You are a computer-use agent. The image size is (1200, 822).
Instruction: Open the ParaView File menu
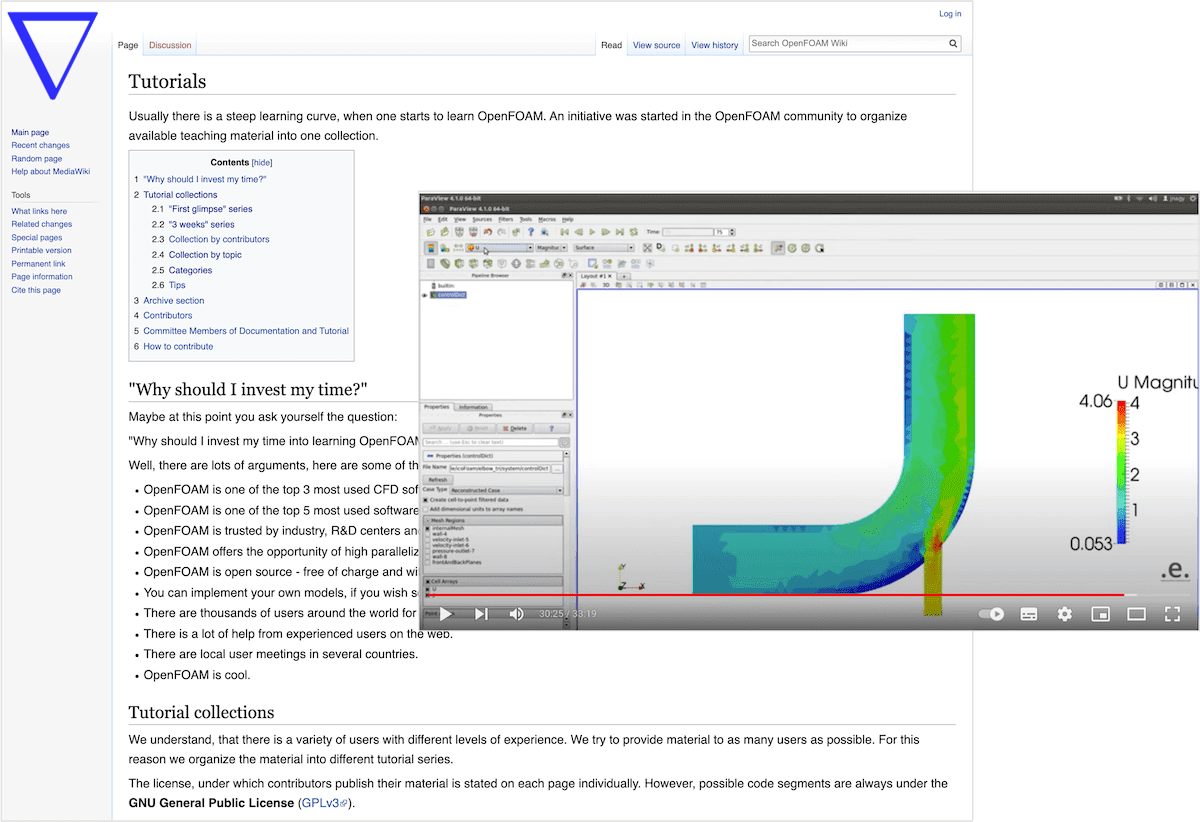[x=427, y=218]
